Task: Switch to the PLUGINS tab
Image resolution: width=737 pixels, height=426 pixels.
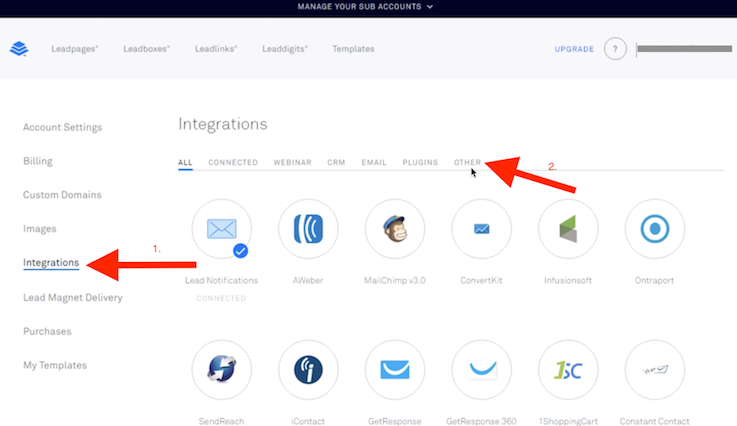Action: tap(420, 163)
